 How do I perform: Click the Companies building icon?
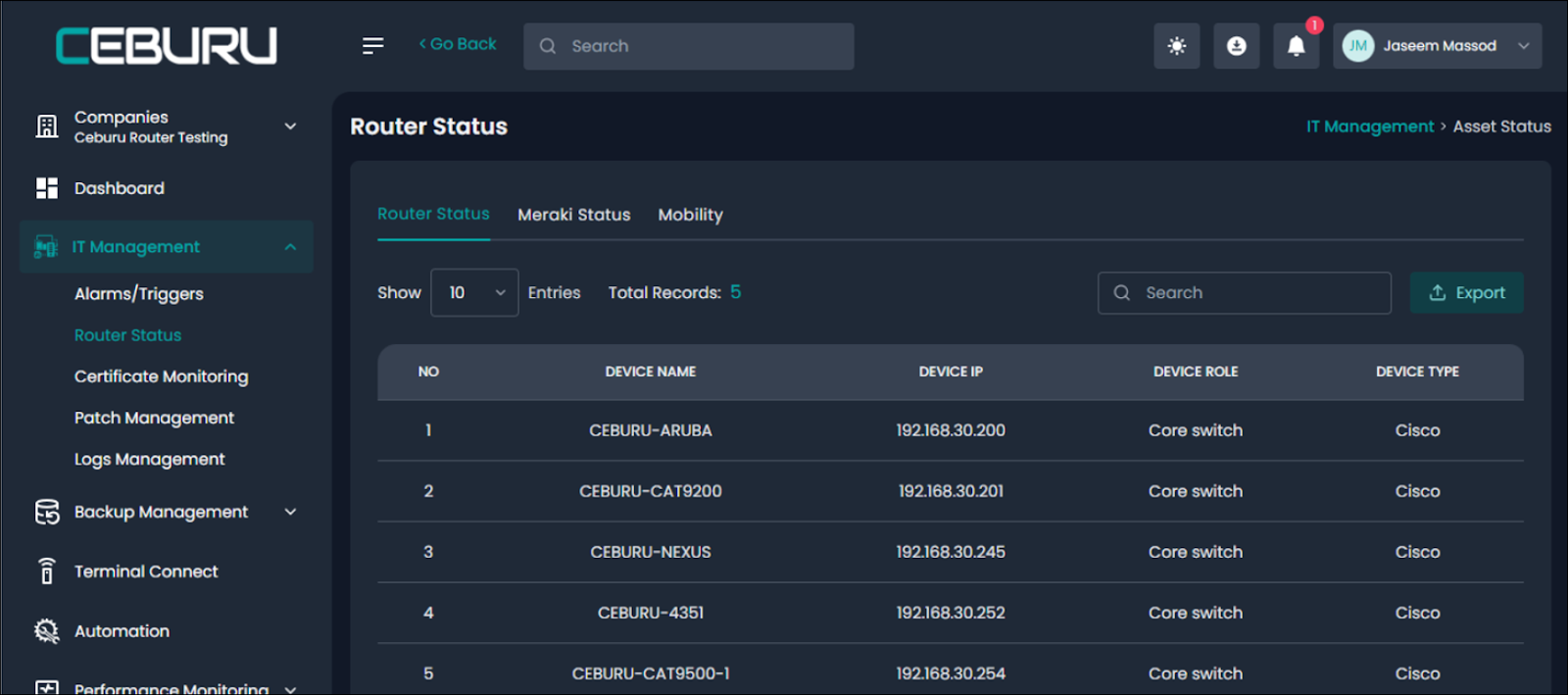[47, 126]
